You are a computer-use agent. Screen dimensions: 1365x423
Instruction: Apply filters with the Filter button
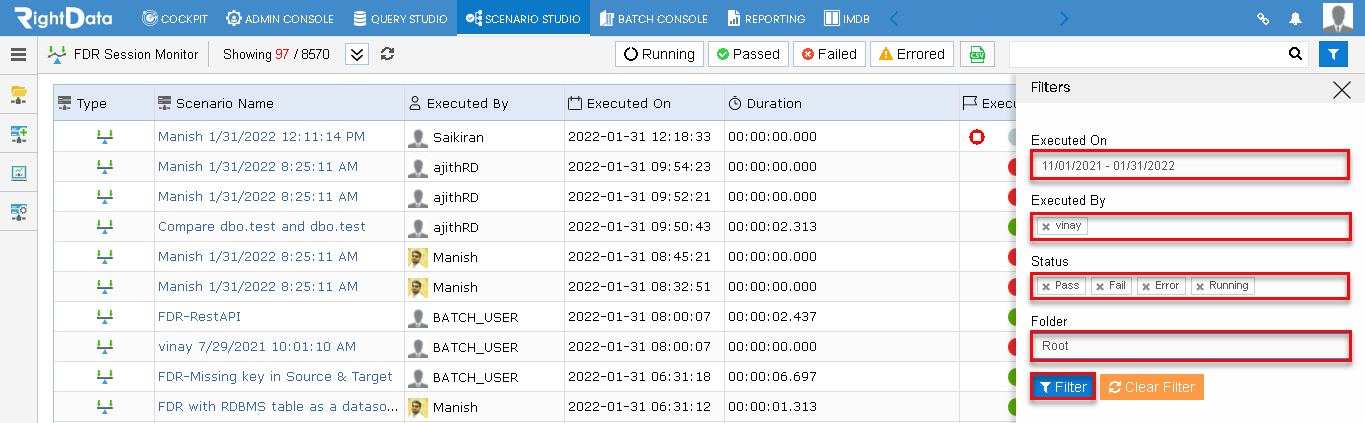tap(1062, 387)
